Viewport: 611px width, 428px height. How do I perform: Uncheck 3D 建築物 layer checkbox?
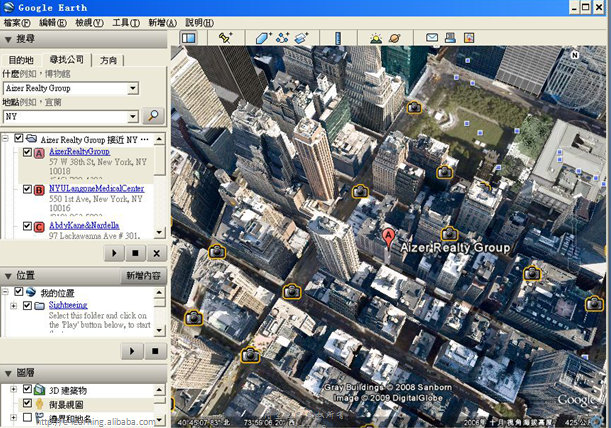click(27, 389)
